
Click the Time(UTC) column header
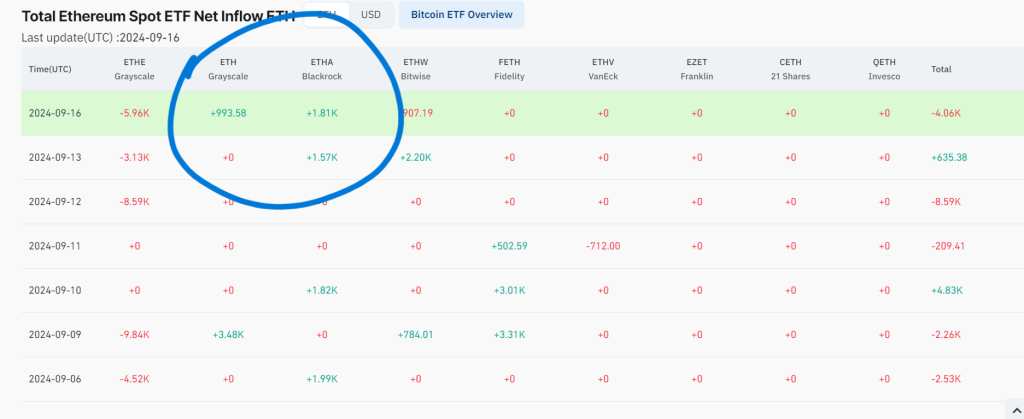coord(50,69)
